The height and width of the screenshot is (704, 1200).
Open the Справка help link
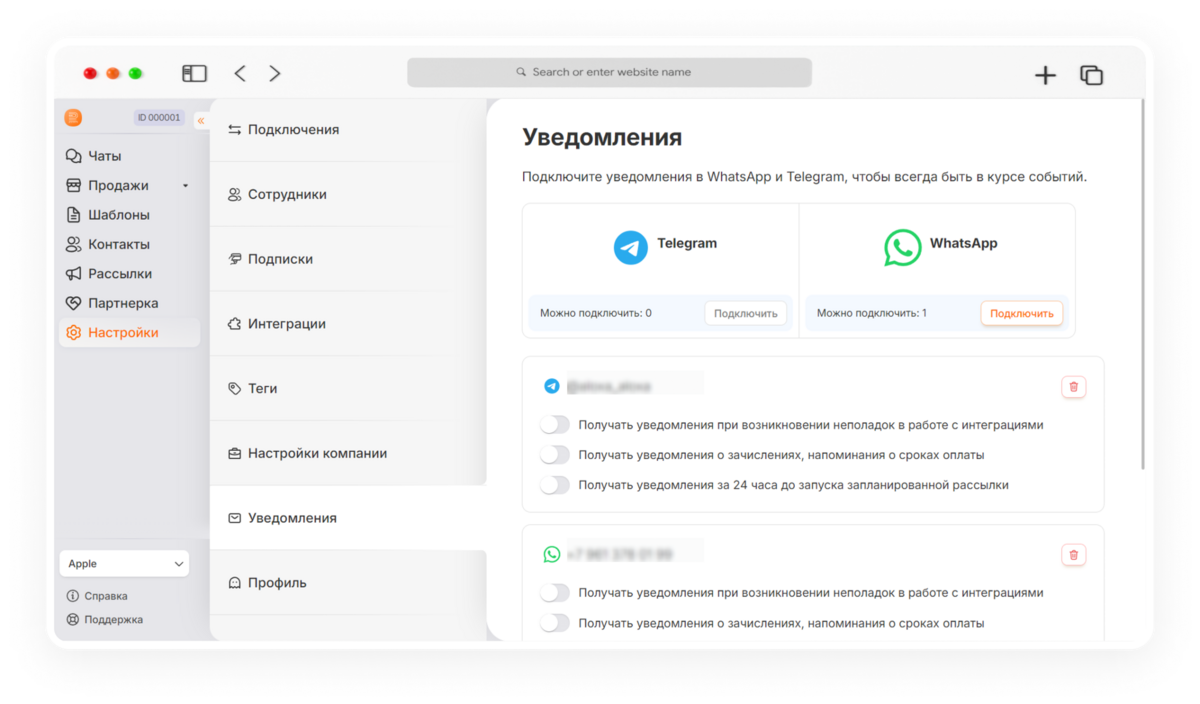click(x=97, y=596)
